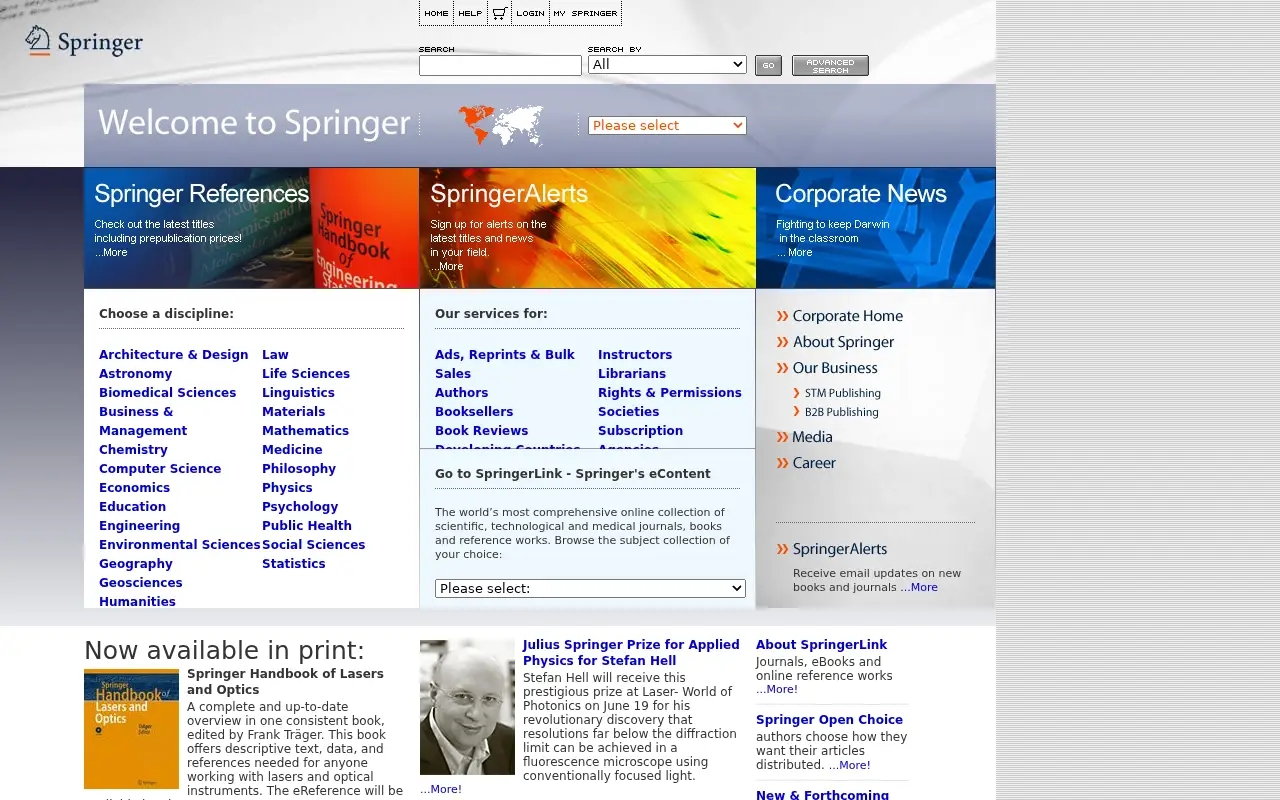Open Authors services link
The image size is (1280, 800).
461,392
